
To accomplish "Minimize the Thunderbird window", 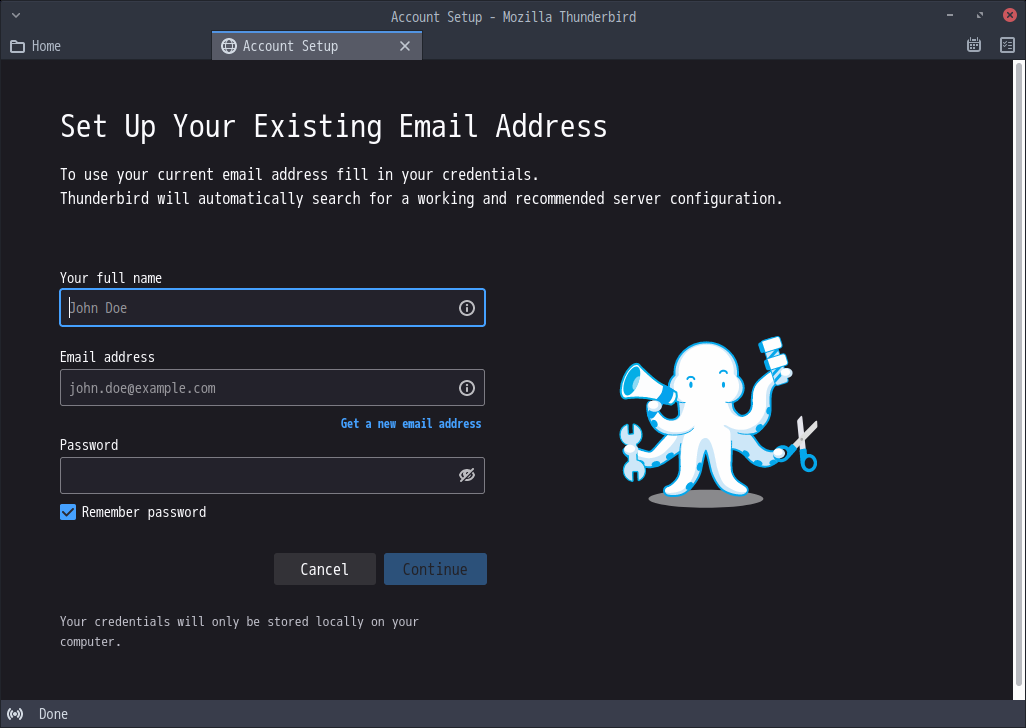I will (x=949, y=15).
